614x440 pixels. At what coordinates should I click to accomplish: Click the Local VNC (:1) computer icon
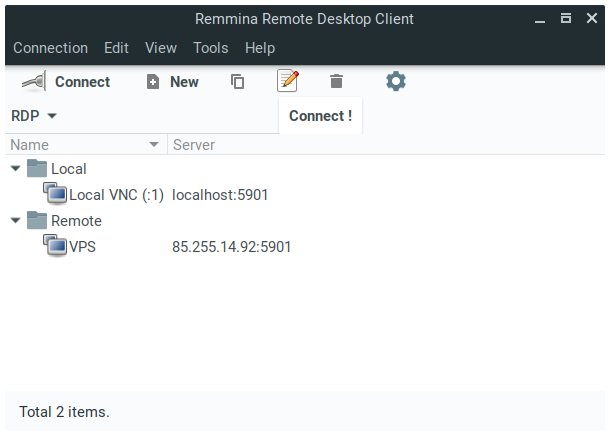pos(55,194)
